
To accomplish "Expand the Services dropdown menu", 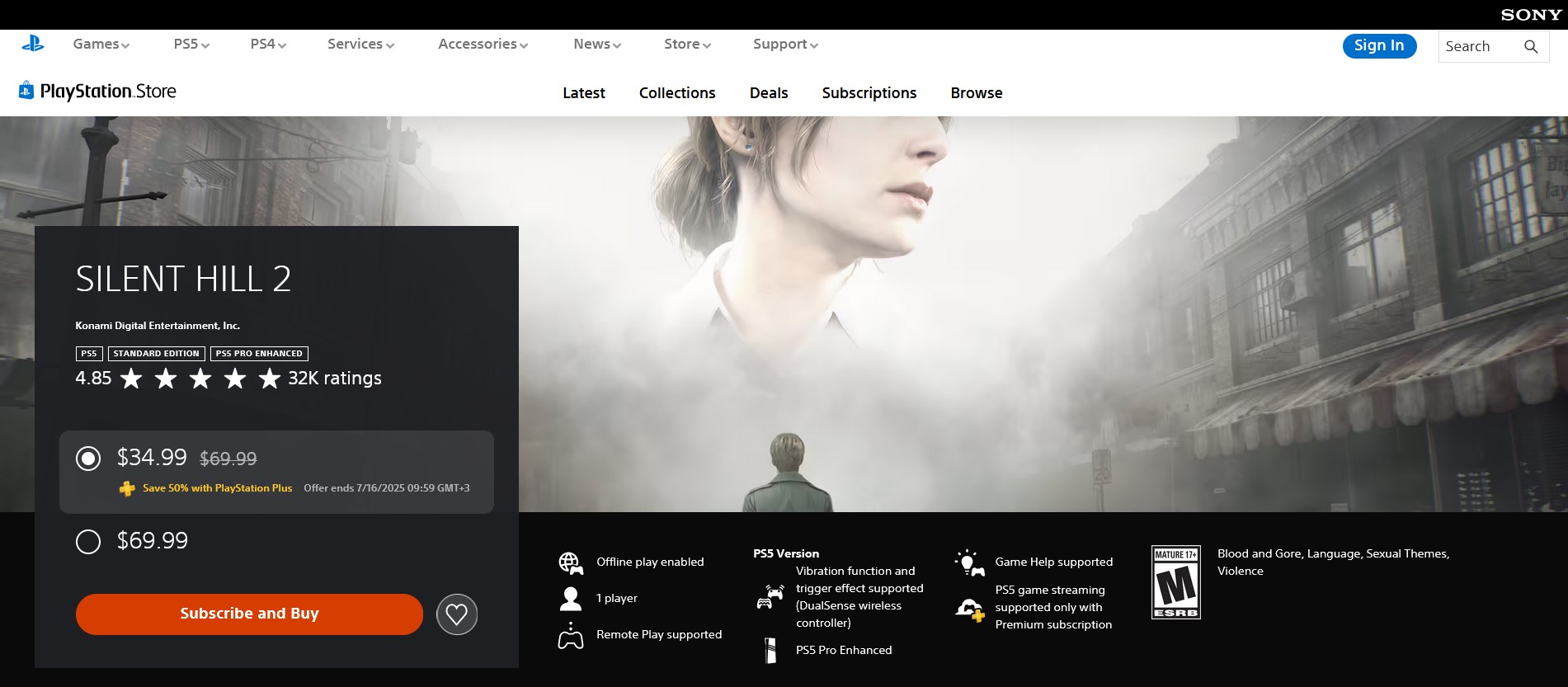I will coord(360,45).
